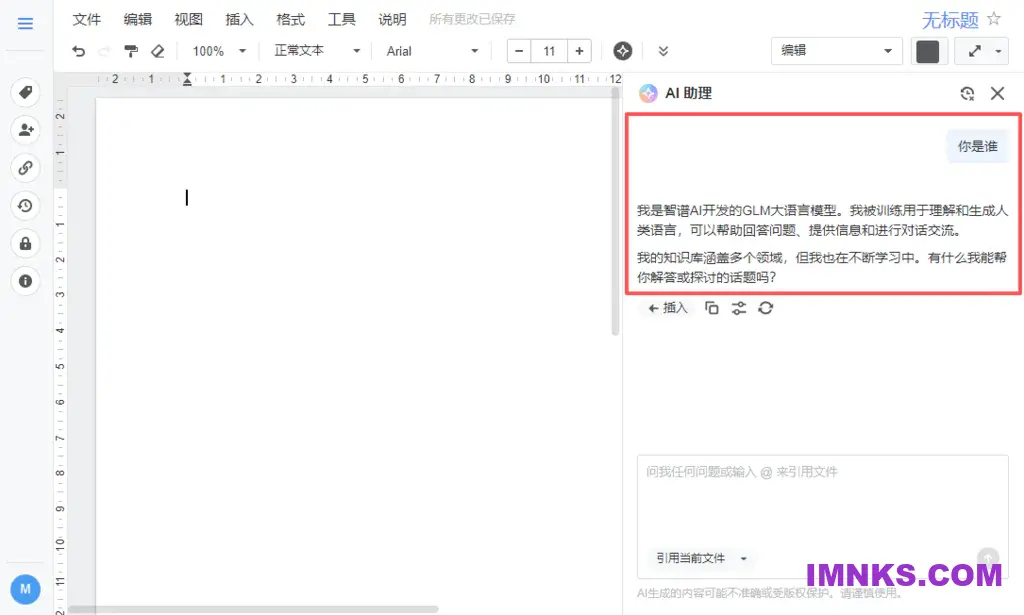Open the zoom level dropdown
The image size is (1024, 615).
pos(215,51)
